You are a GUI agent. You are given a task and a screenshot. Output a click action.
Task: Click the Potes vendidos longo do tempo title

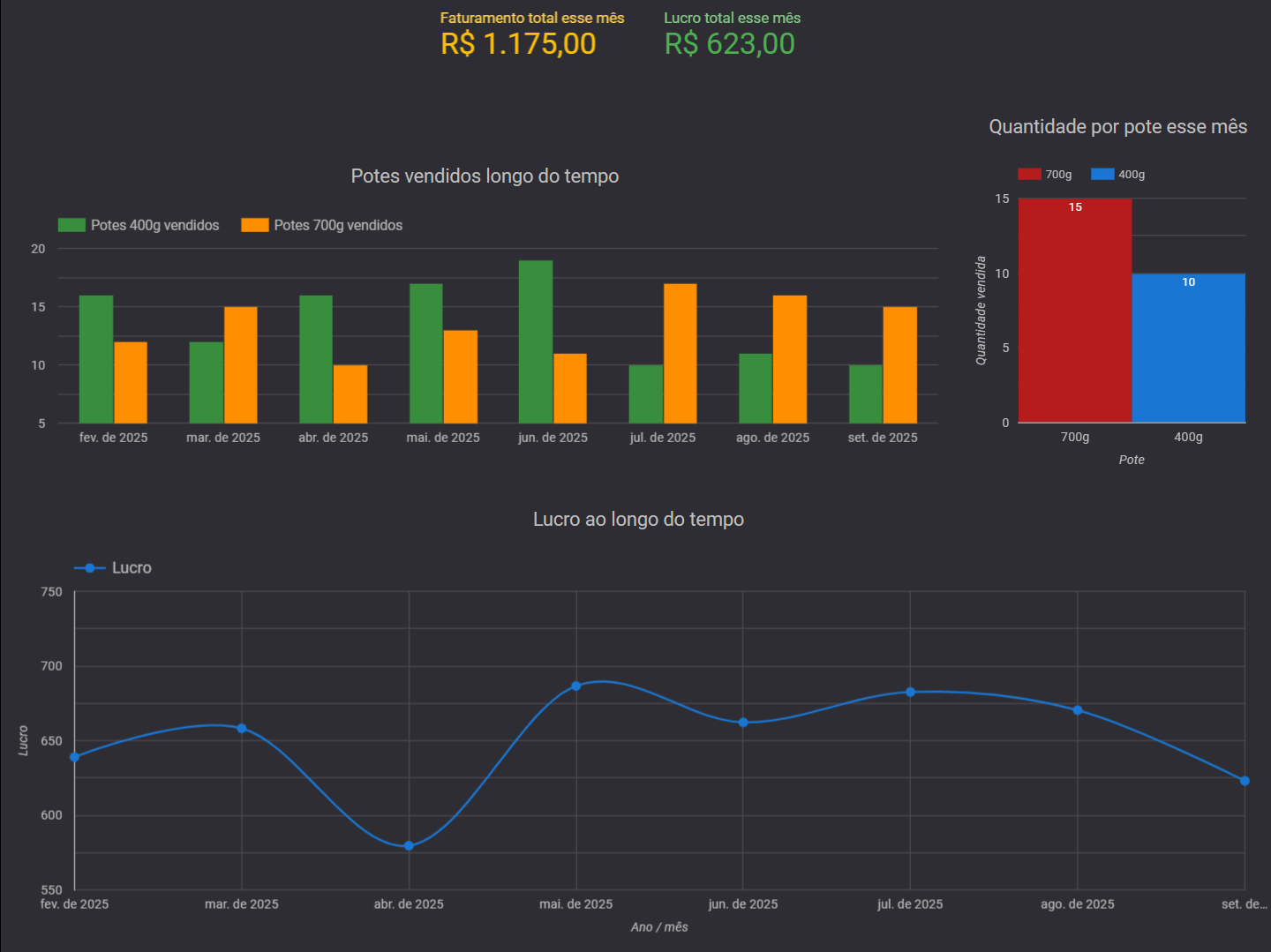pyautogui.click(x=485, y=176)
